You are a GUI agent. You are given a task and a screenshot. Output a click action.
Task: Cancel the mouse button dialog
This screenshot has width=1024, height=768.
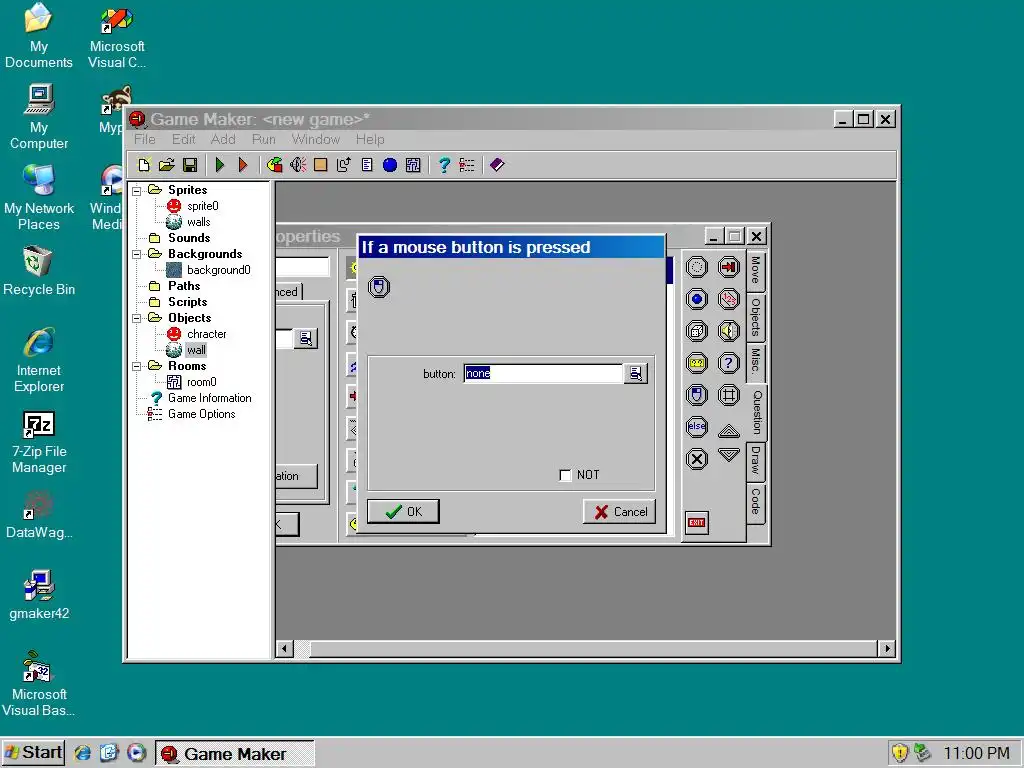(x=619, y=511)
